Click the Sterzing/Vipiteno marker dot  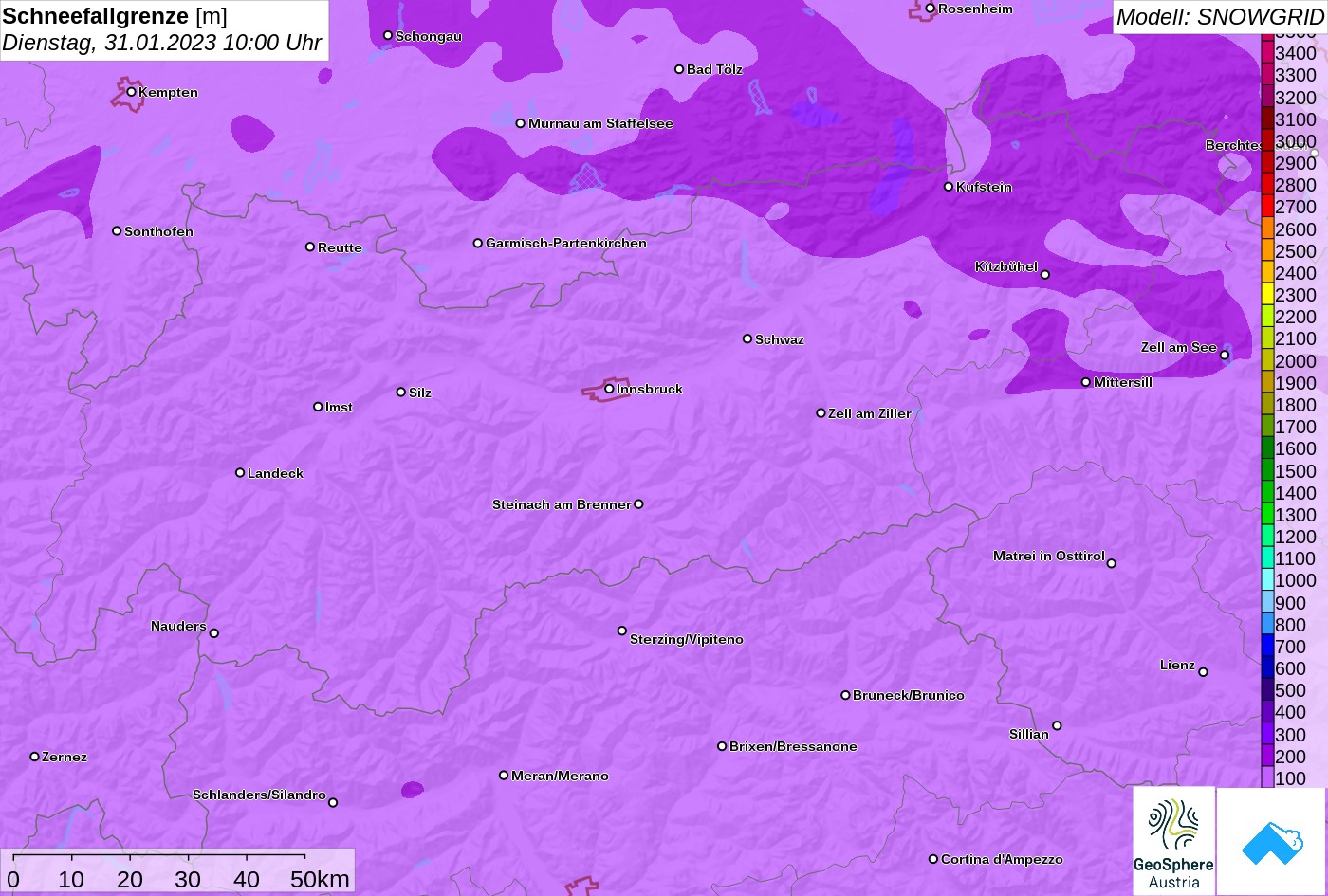(621, 631)
